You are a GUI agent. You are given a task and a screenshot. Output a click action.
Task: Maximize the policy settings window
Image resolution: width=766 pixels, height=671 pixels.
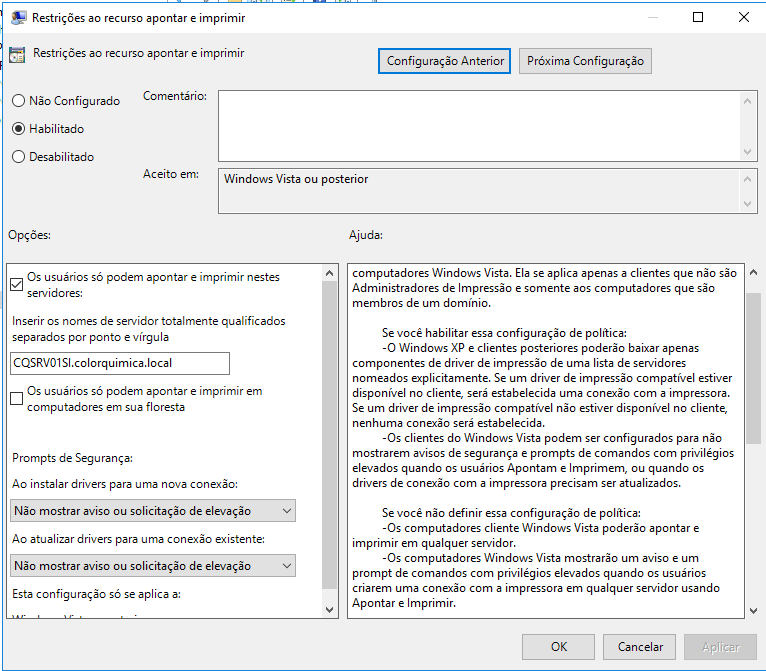tap(698, 17)
